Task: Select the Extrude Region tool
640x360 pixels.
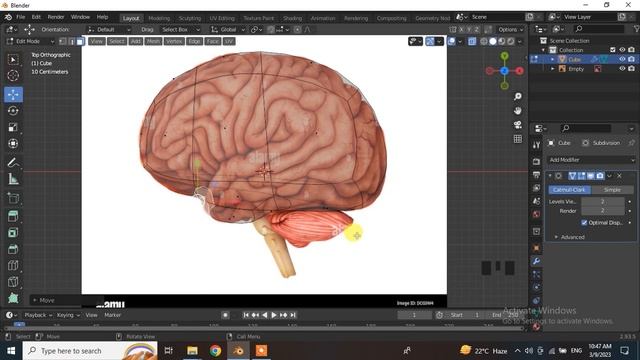Action: coord(13,216)
